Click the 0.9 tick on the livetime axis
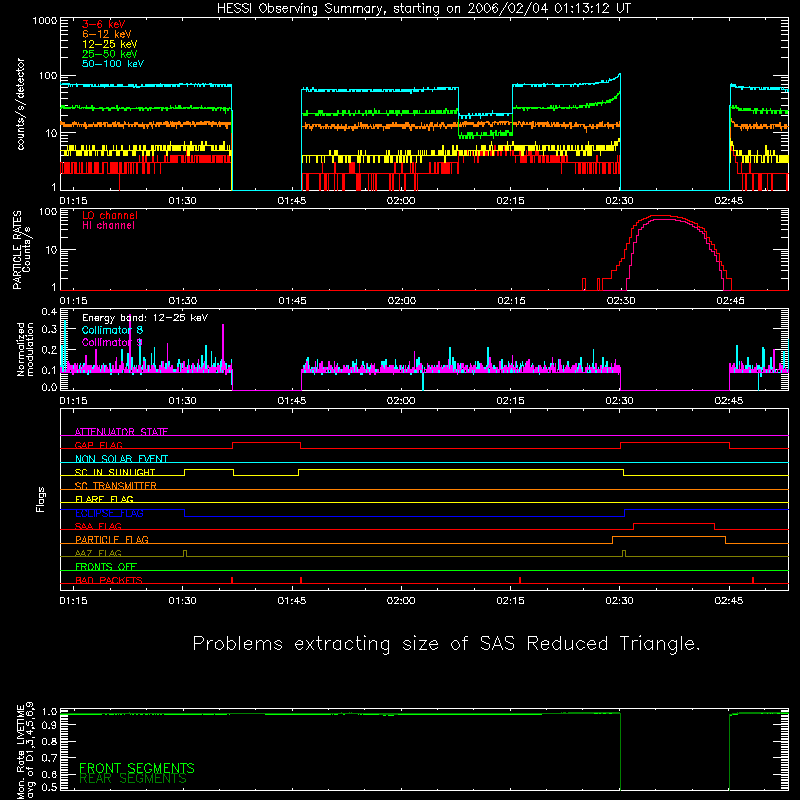Image resolution: width=800 pixels, height=800 pixels. [49, 725]
